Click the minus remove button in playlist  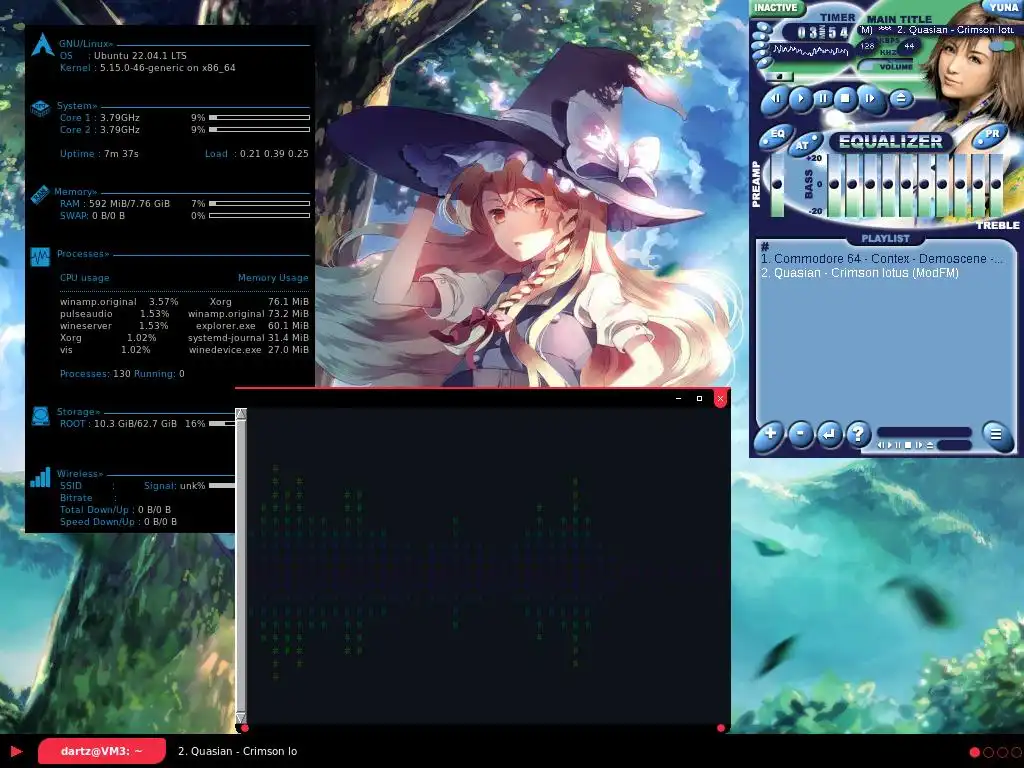pyautogui.click(x=801, y=434)
